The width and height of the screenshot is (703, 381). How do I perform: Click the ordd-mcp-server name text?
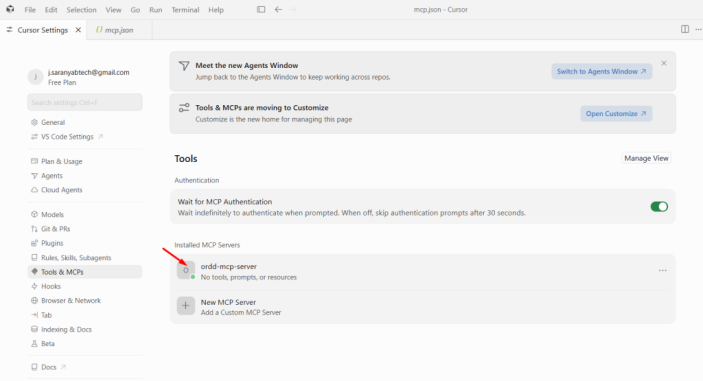point(229,266)
